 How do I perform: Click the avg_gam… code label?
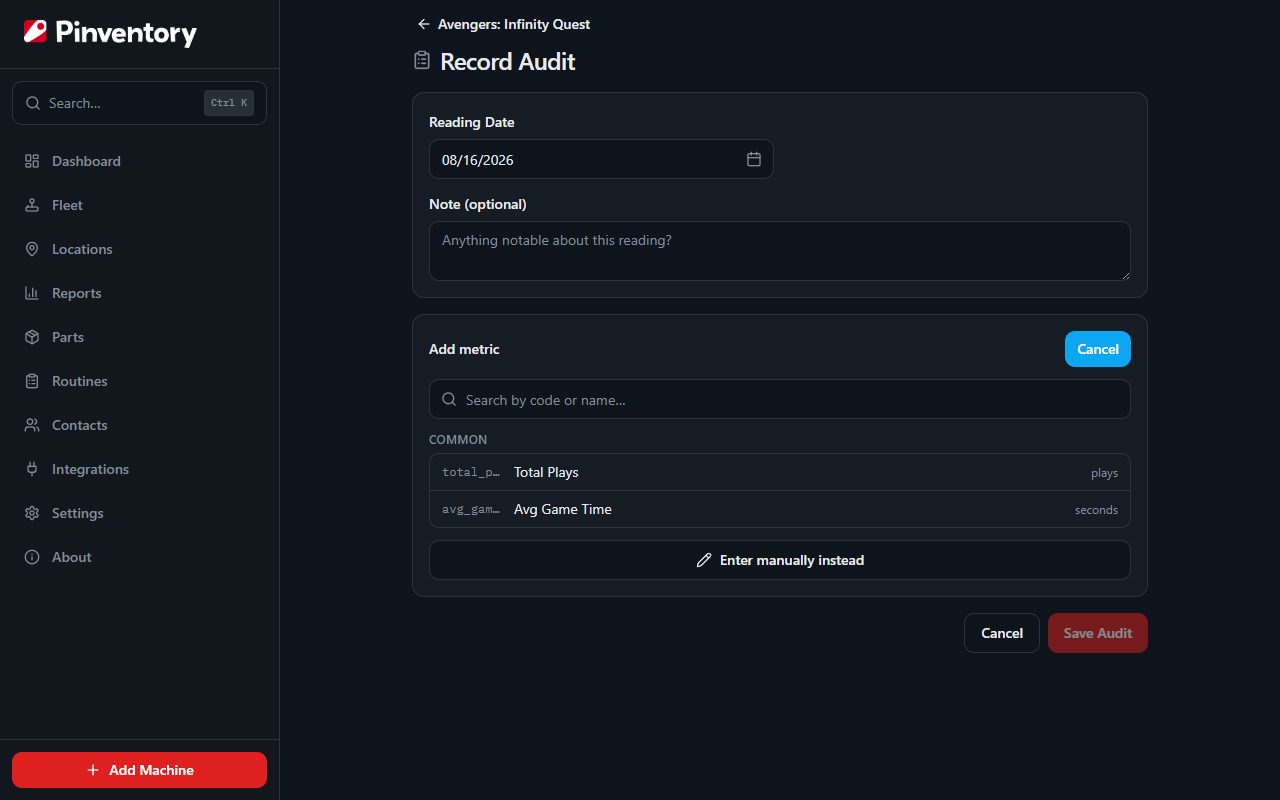point(471,509)
